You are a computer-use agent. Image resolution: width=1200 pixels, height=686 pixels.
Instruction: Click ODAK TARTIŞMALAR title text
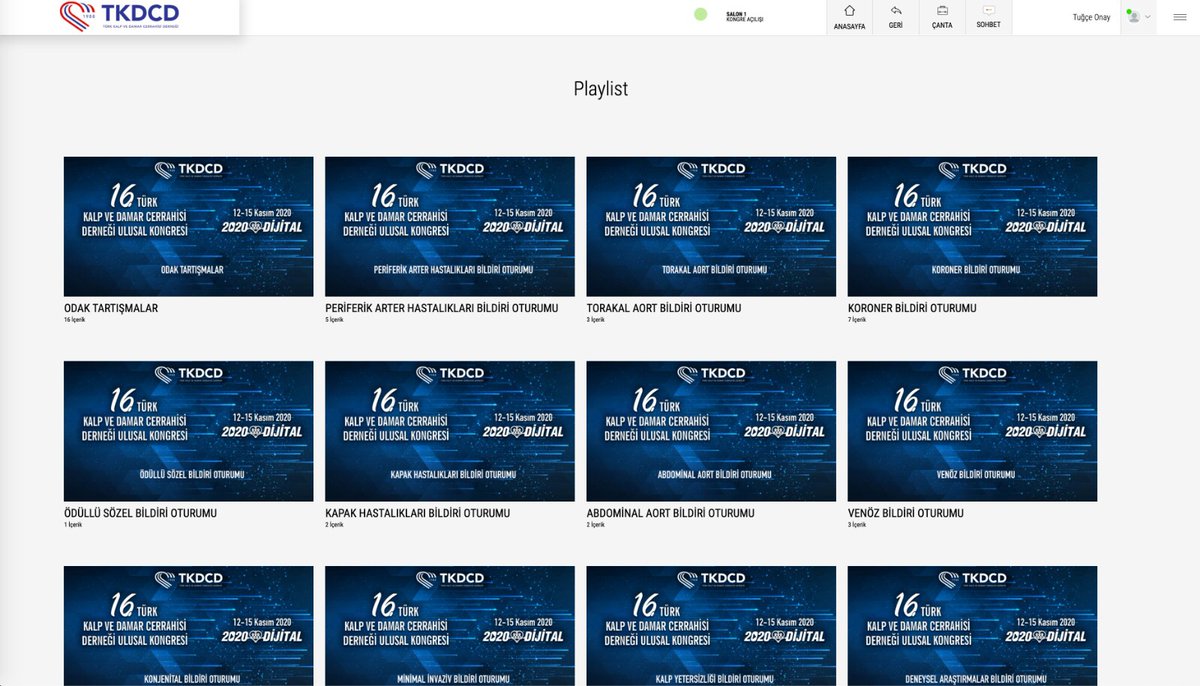point(111,308)
